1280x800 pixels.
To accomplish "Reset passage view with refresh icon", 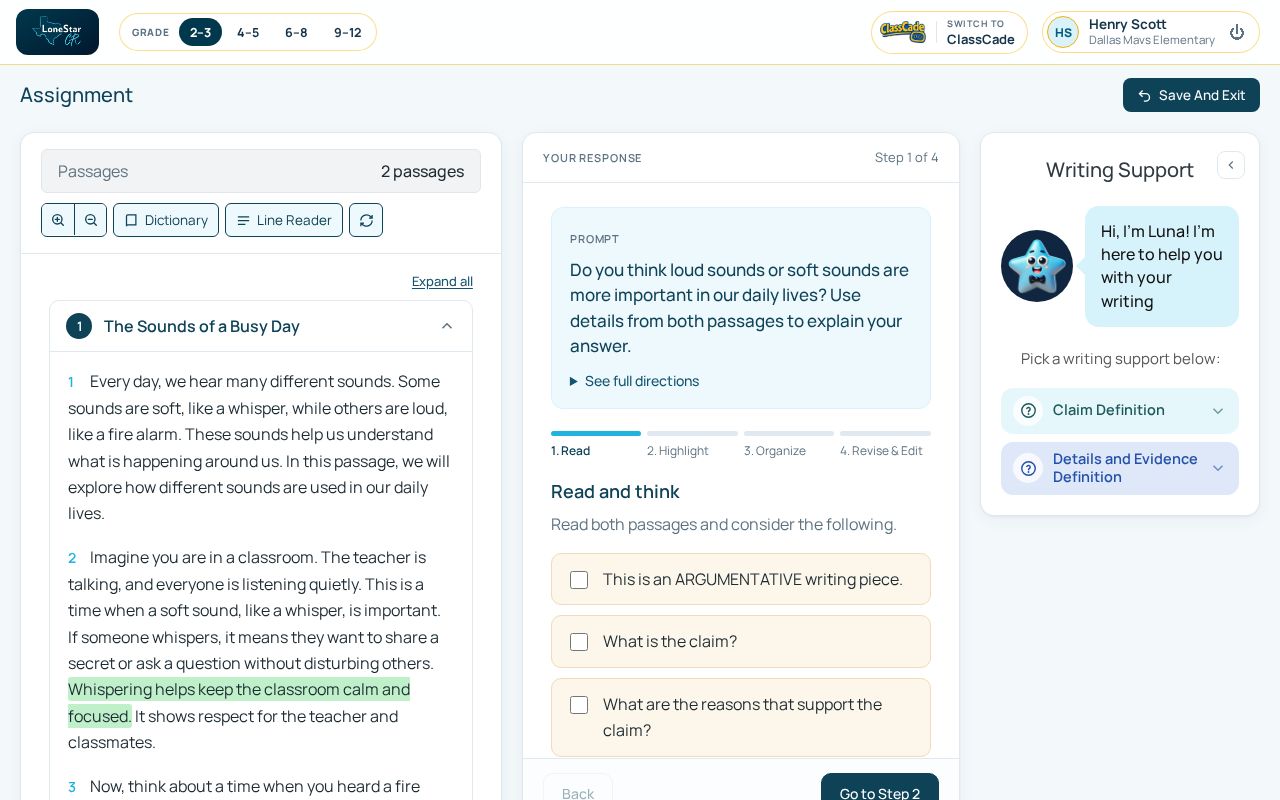I will [x=366, y=220].
